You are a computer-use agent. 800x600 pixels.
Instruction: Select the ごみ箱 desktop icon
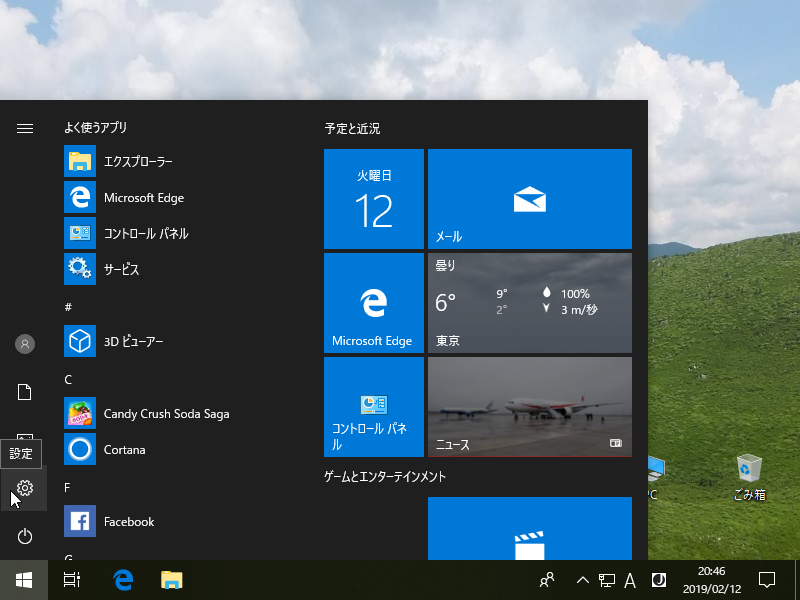coord(749,478)
